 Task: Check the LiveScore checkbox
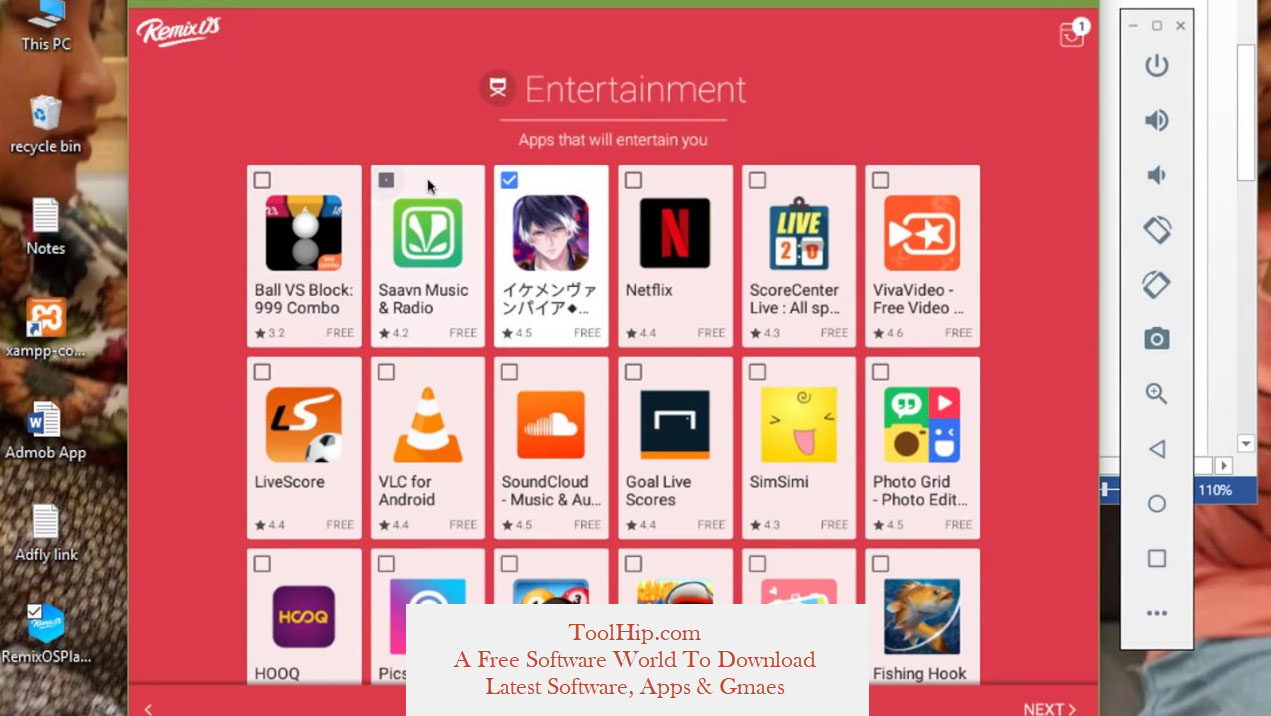coord(262,372)
